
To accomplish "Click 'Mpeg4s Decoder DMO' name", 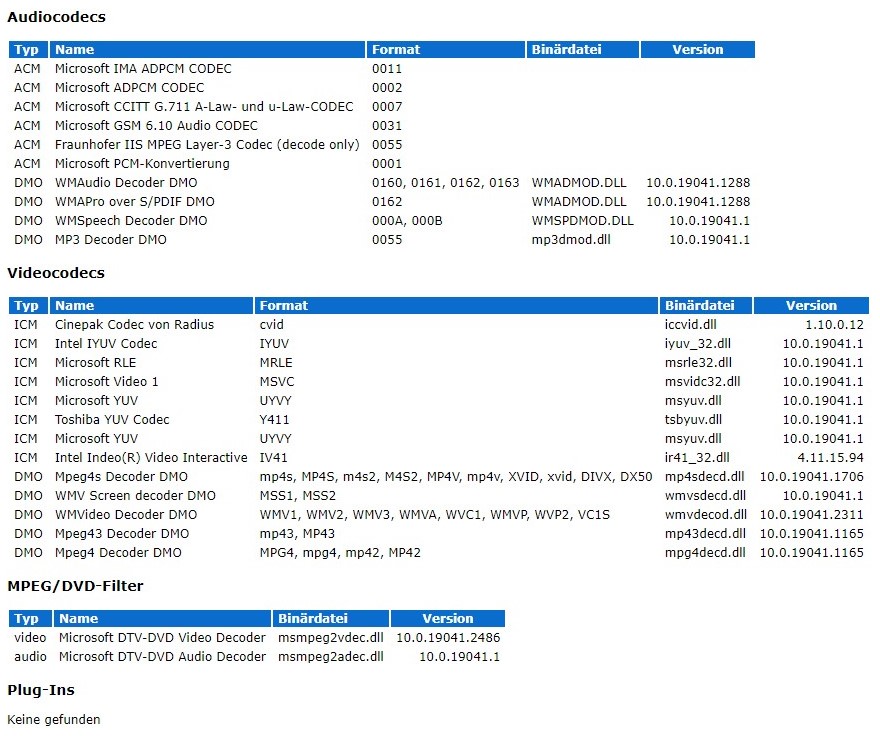I will tap(121, 477).
